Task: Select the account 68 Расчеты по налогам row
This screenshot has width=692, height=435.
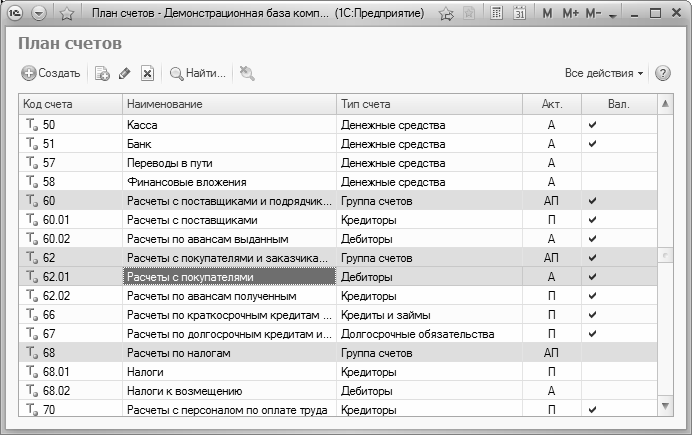Action: tap(229, 353)
